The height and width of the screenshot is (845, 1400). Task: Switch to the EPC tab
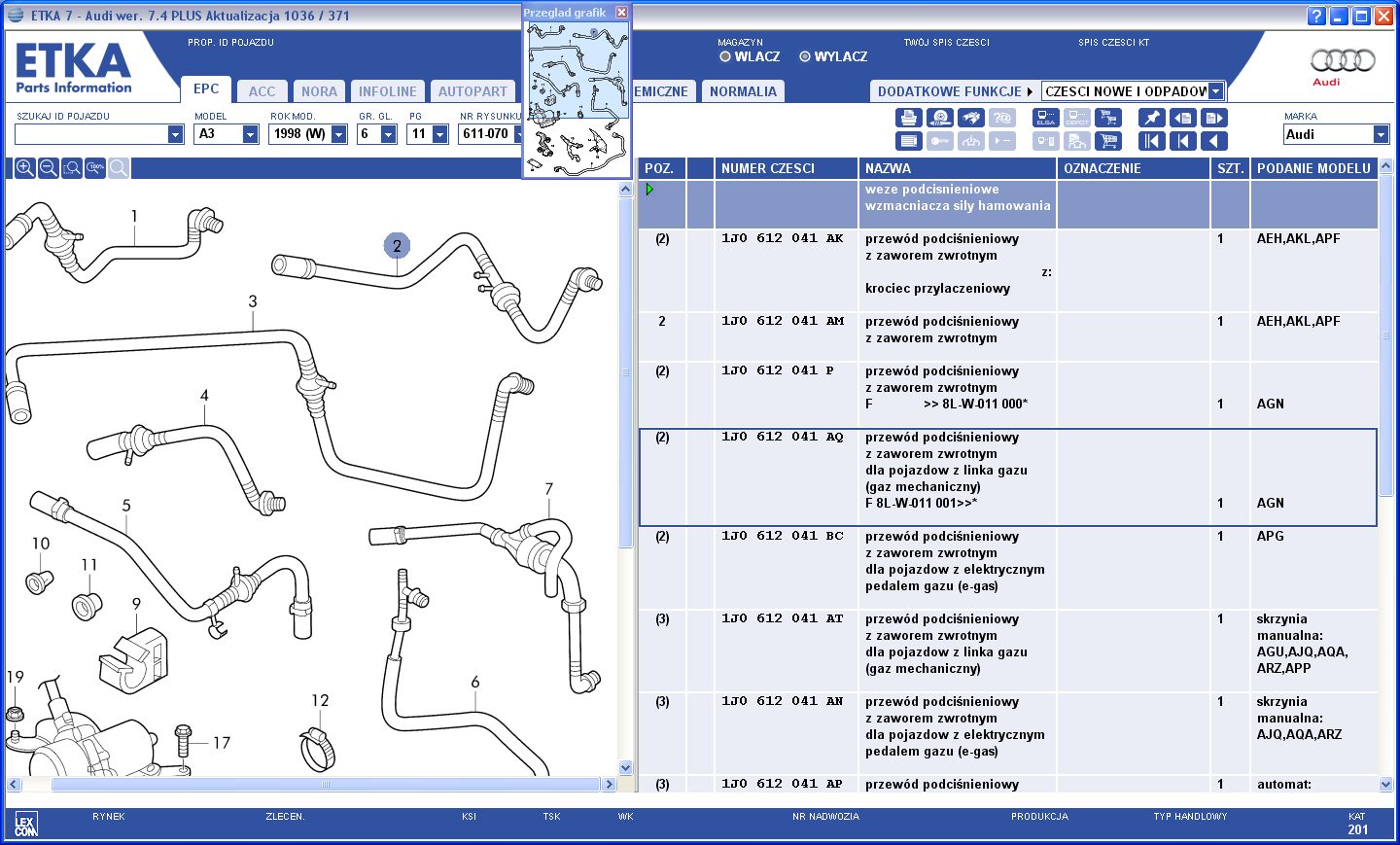point(206,88)
